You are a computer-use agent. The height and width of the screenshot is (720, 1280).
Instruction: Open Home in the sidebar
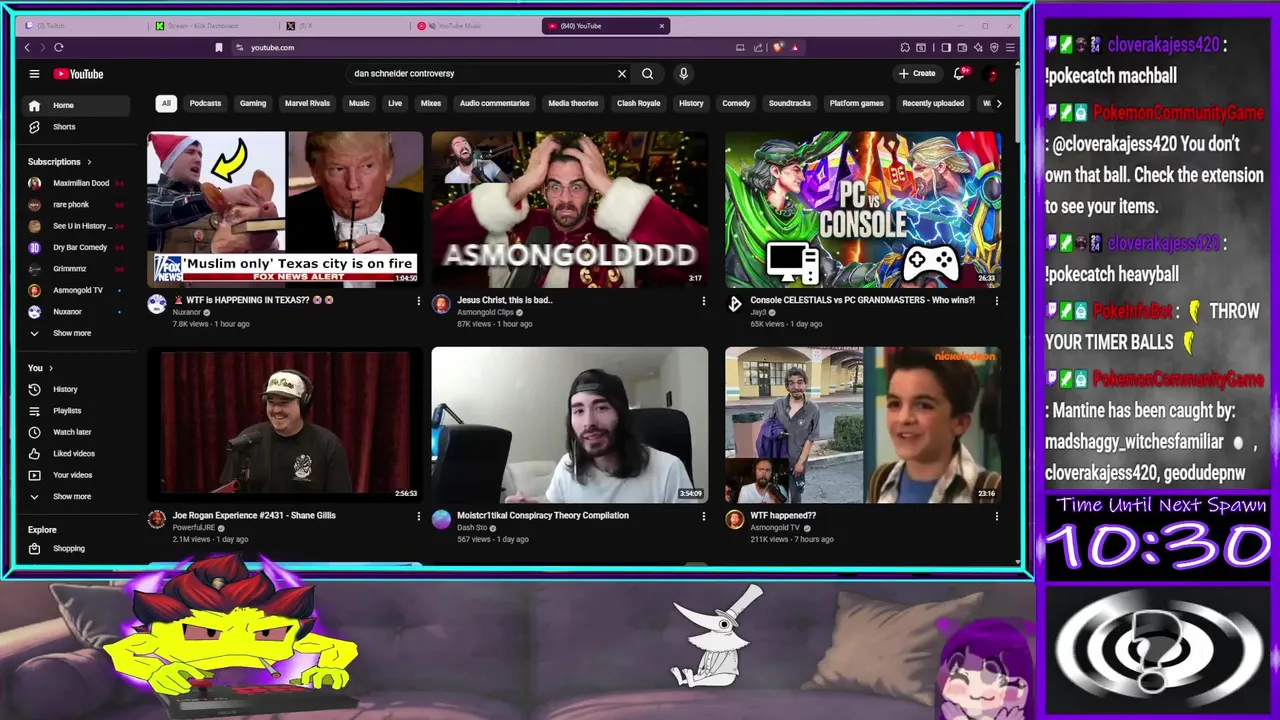coord(75,105)
